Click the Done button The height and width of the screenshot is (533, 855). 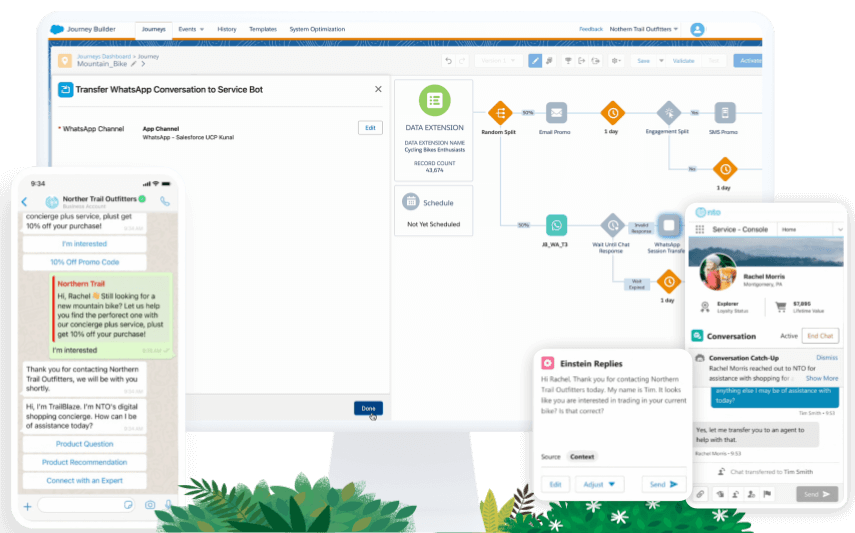pyautogui.click(x=368, y=408)
